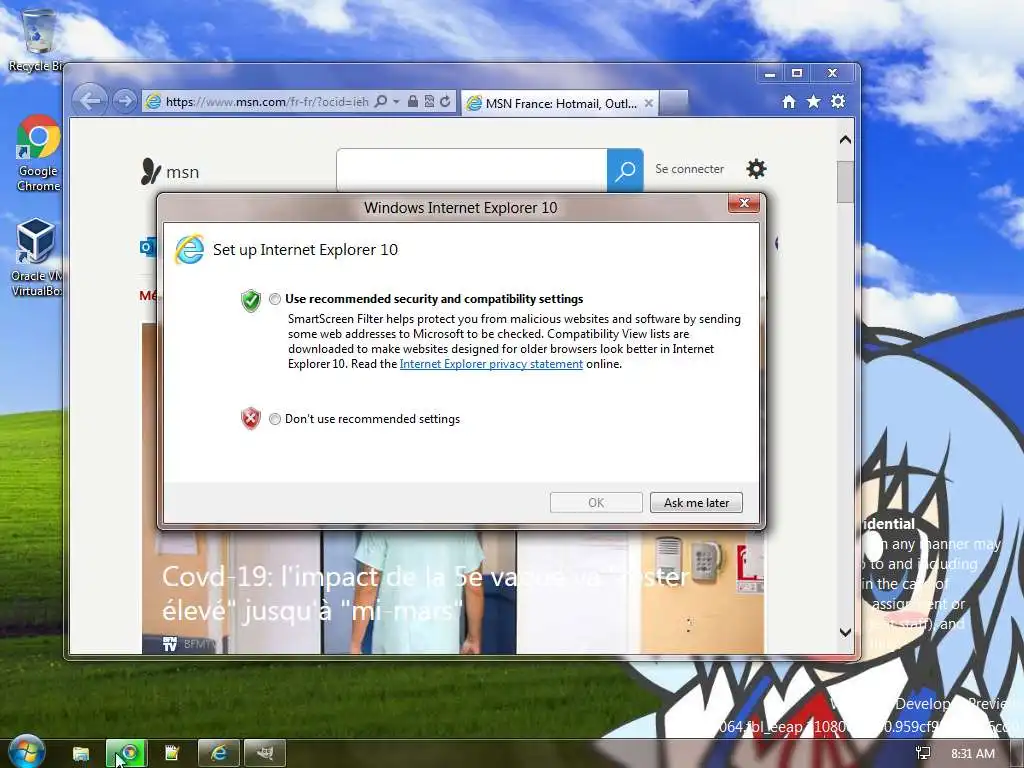Viewport: 1024px width, 768px height.
Task: Click the msn.com address bar field
Action: (267, 102)
